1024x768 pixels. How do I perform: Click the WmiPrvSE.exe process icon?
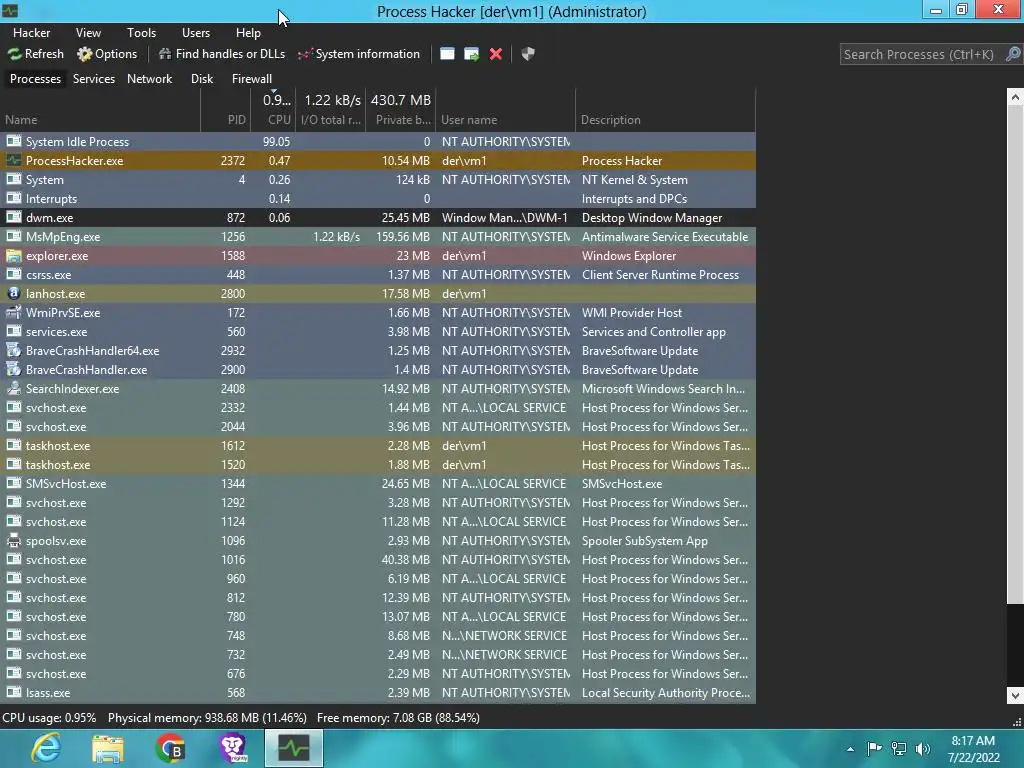point(14,312)
